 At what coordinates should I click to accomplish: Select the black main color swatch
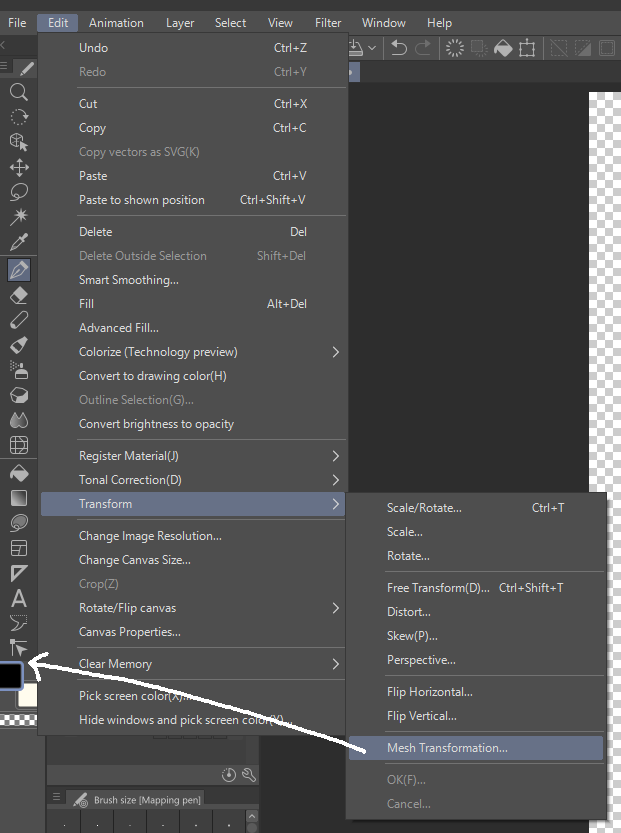[x=11, y=675]
